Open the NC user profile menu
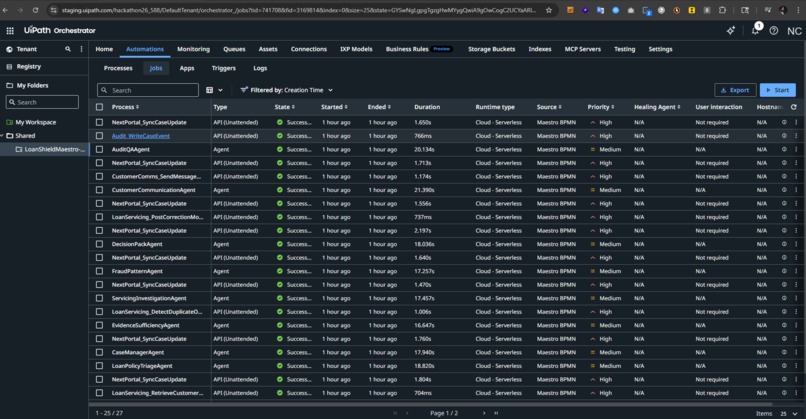The width and height of the screenshot is (806, 419). pos(794,31)
